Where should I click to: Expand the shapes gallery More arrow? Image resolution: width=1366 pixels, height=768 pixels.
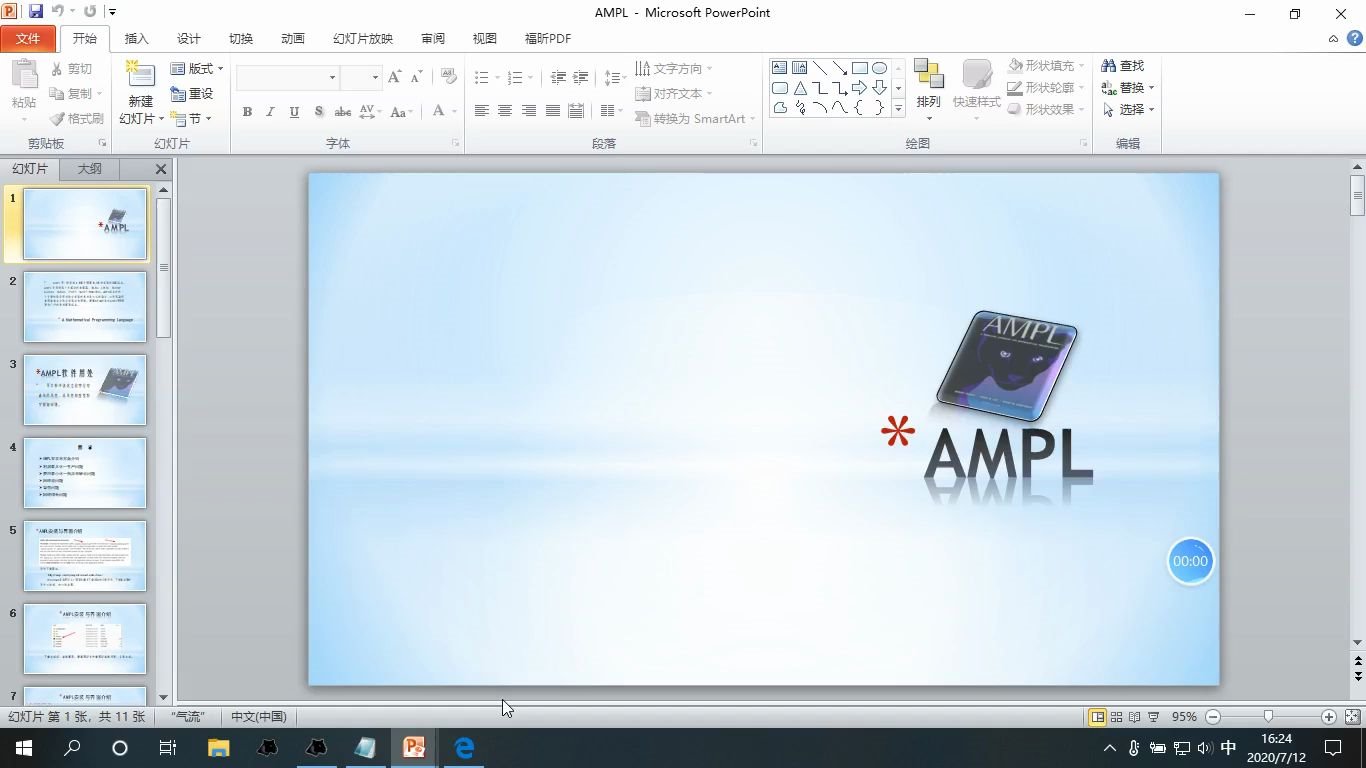pos(898,108)
